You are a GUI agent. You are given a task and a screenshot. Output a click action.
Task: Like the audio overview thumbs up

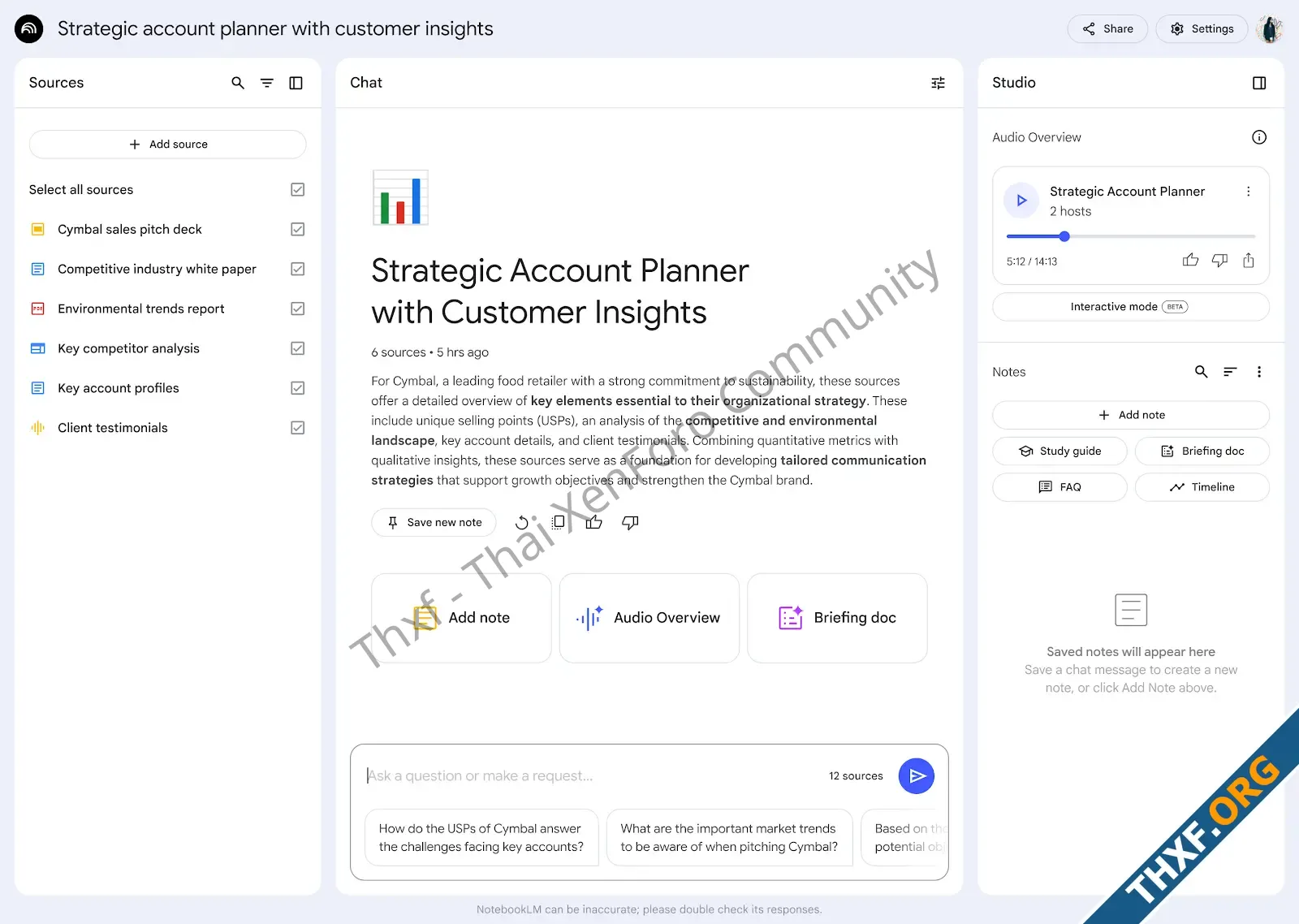pyautogui.click(x=1190, y=261)
